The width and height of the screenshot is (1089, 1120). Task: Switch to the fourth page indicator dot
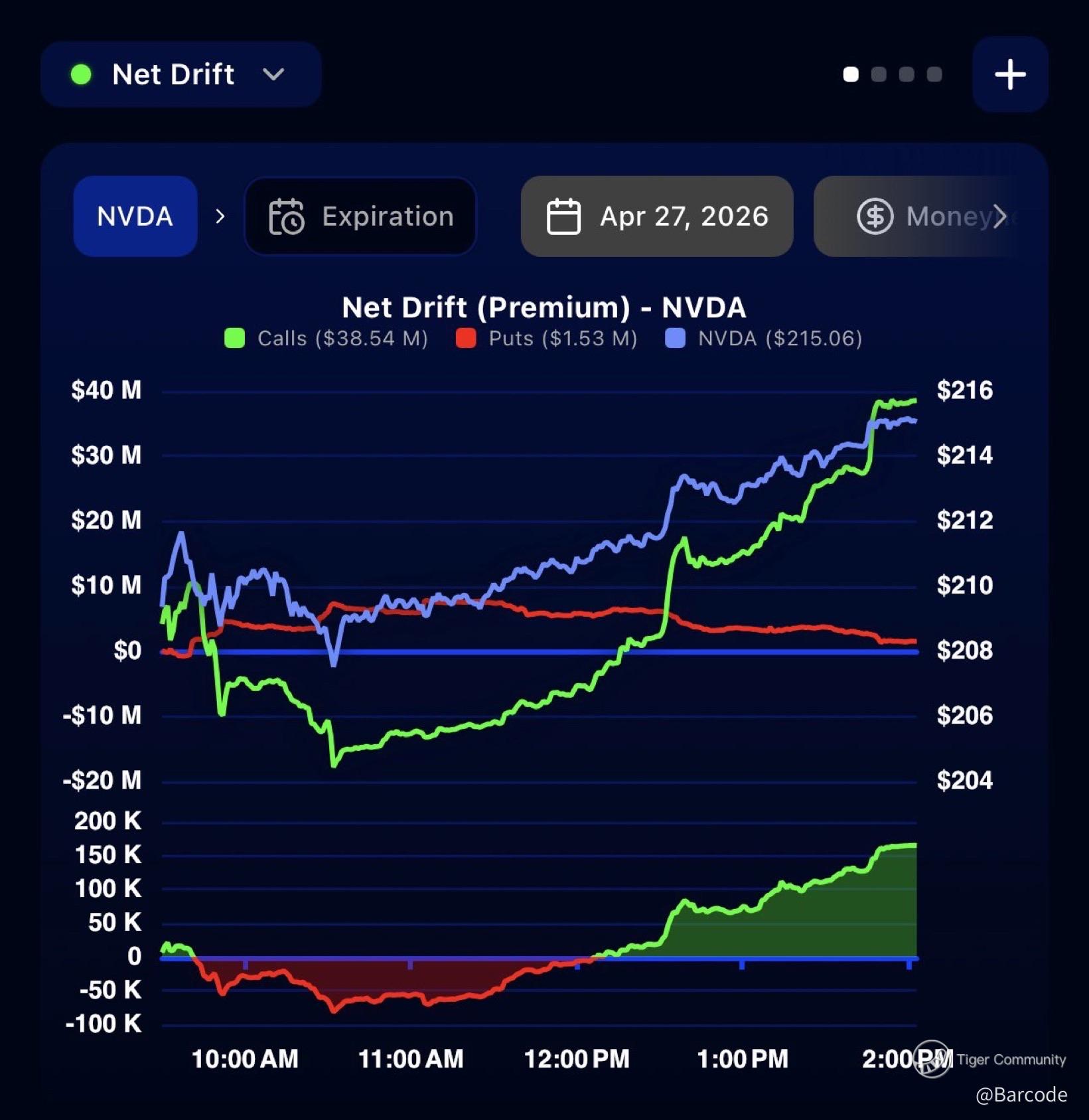pyautogui.click(x=934, y=74)
